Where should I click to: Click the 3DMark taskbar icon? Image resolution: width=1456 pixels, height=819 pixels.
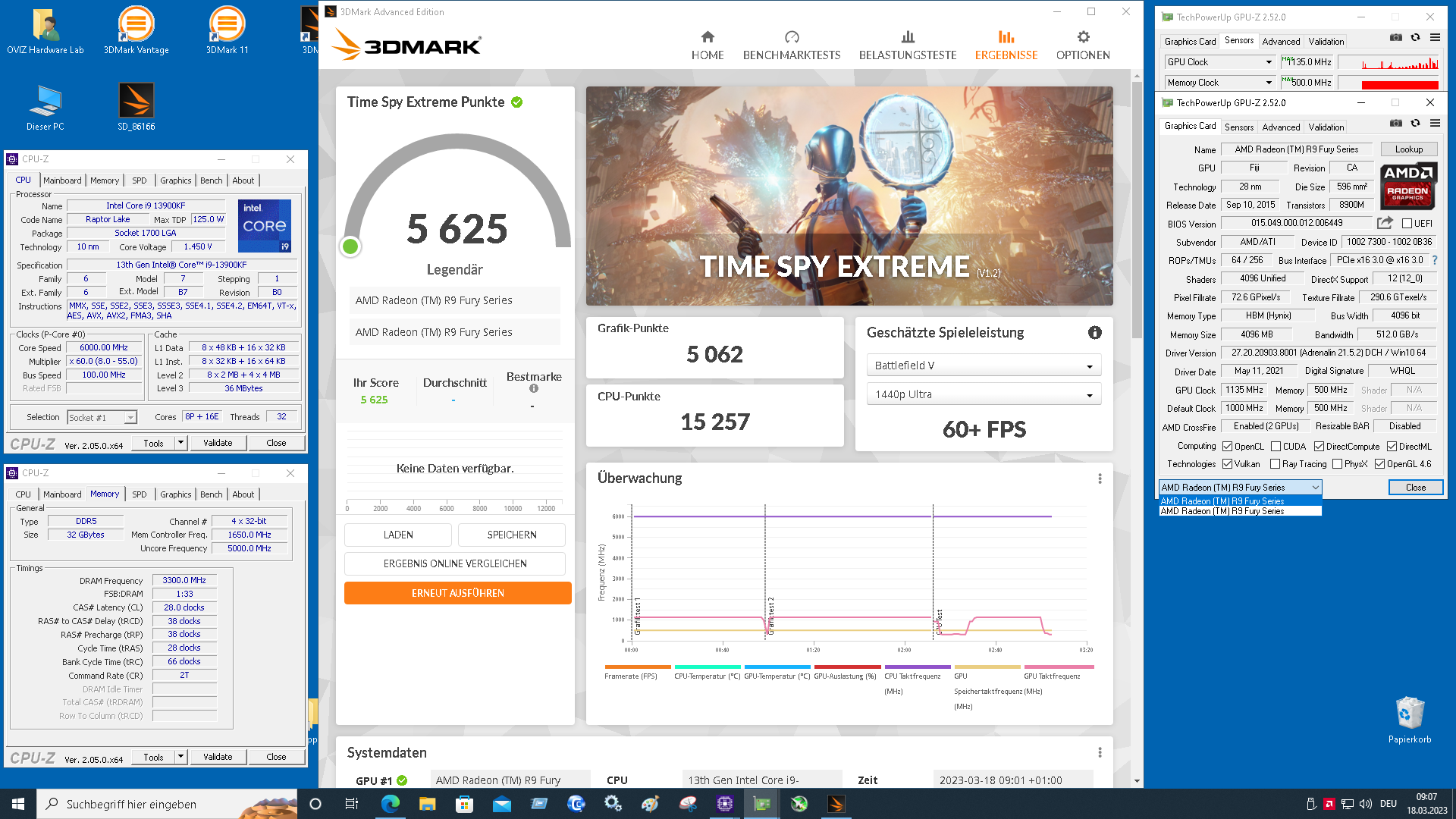(x=836, y=804)
